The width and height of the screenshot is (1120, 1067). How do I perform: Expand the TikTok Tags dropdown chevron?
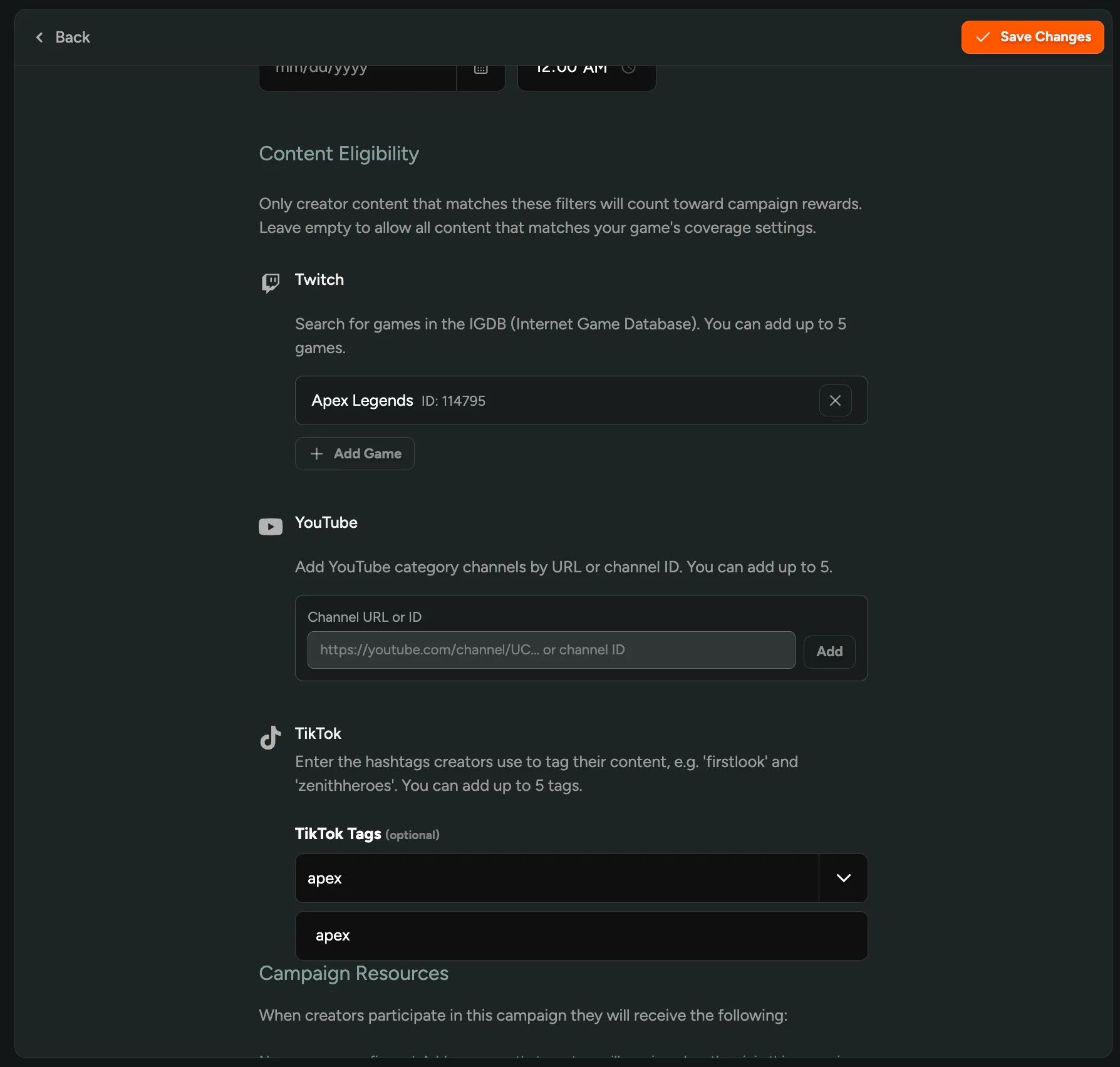click(843, 878)
